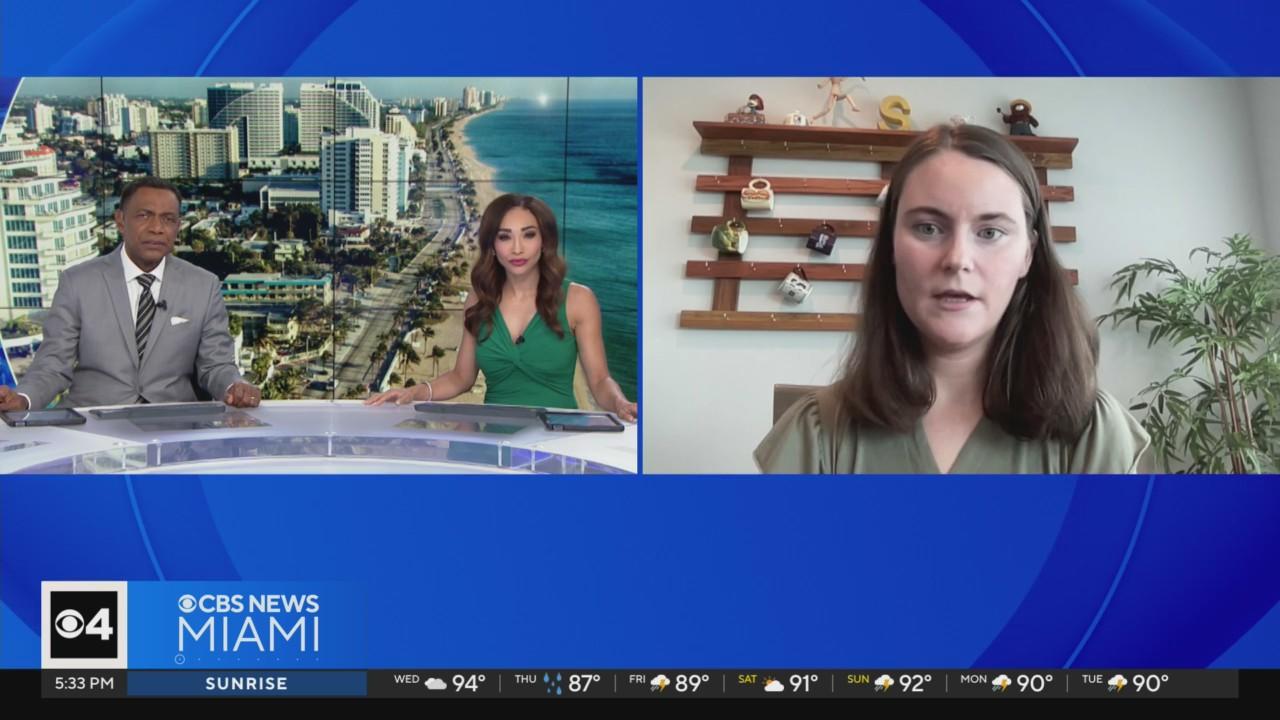Select the remote interview guest video panel

[x=960, y=275]
